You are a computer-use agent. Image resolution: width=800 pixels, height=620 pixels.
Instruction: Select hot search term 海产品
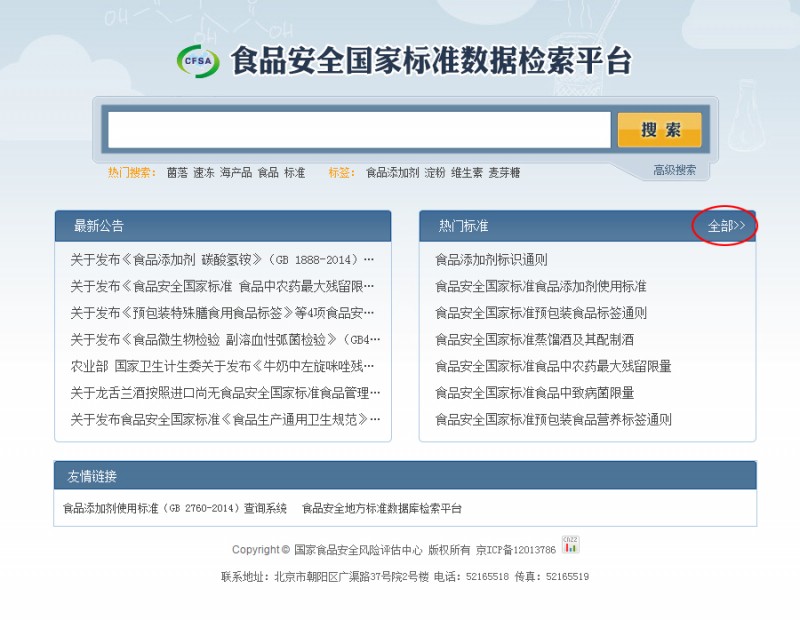tap(236, 173)
